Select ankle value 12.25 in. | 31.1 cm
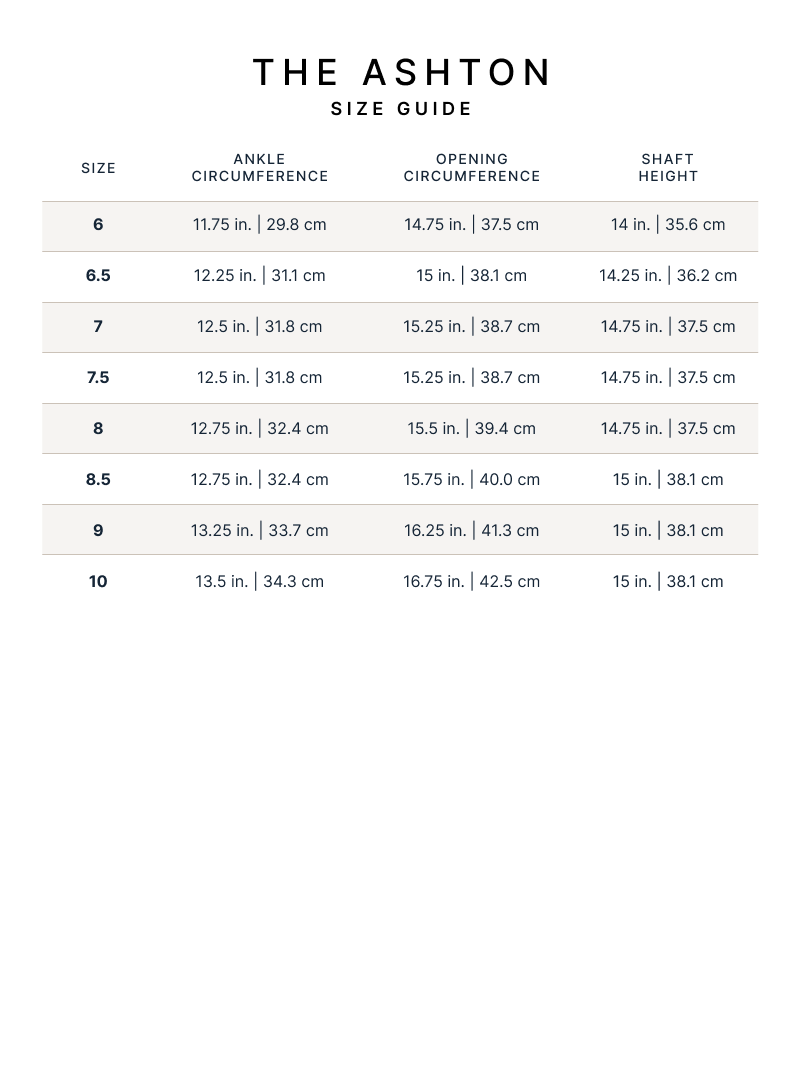 260,276
